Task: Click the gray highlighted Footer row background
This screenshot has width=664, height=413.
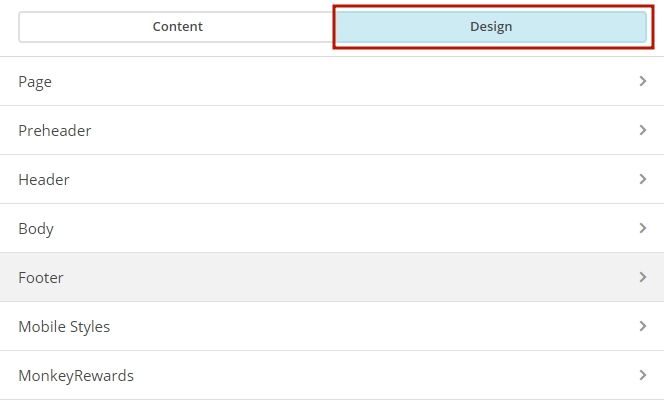Action: coord(350,278)
